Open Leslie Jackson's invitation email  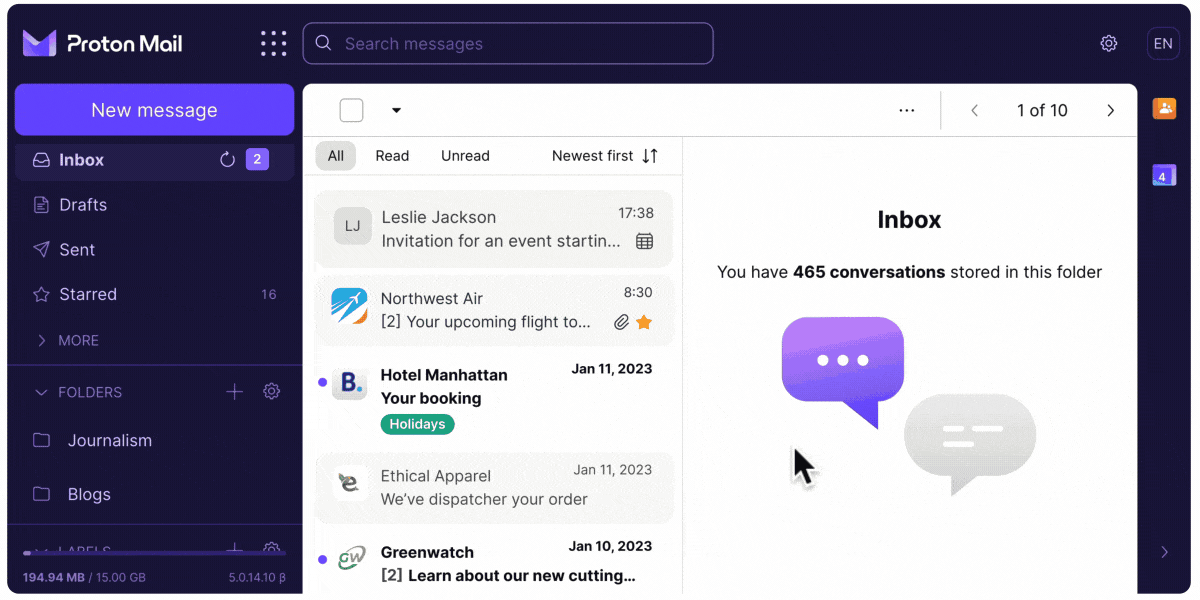[x=494, y=229]
